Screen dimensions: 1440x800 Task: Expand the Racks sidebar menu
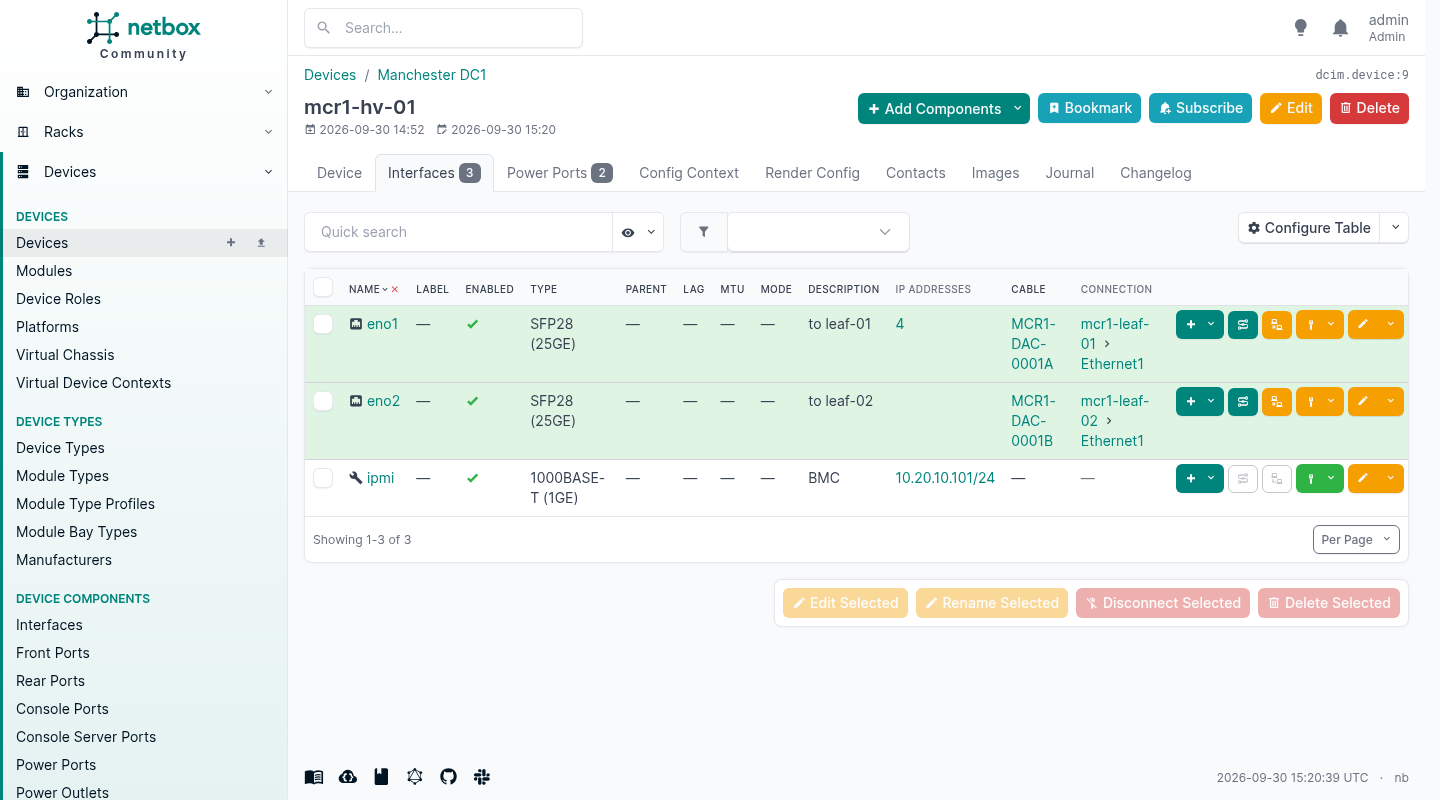tap(144, 132)
